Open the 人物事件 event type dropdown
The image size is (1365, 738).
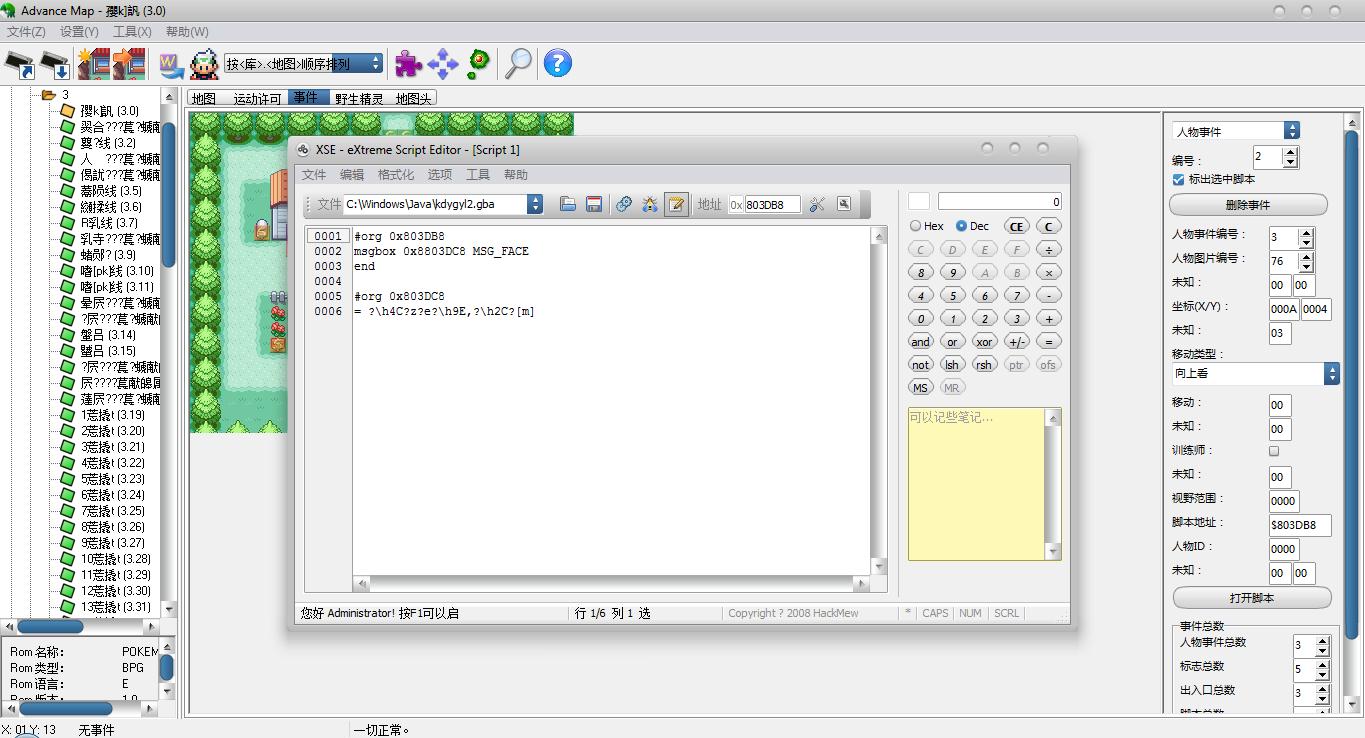click(x=1292, y=131)
